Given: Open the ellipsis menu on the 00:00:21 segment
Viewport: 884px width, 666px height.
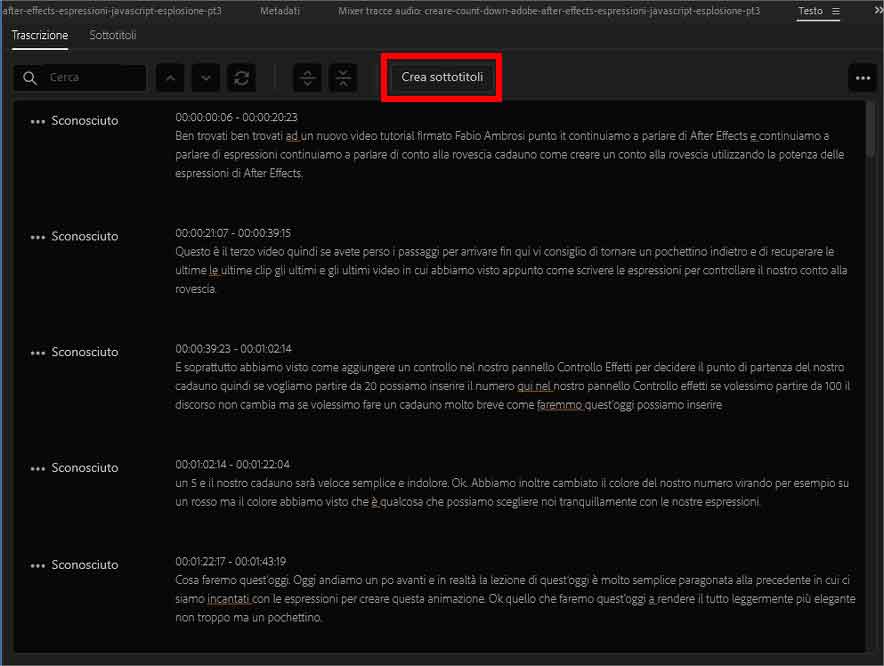Looking at the screenshot, I should pyautogui.click(x=37, y=236).
